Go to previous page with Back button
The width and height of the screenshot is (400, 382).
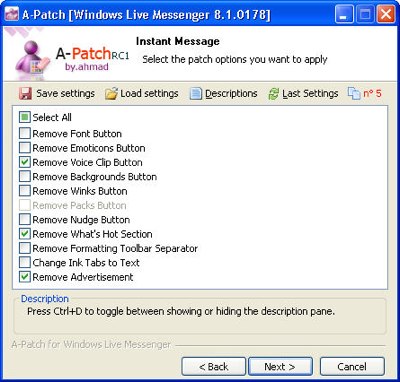214,367
